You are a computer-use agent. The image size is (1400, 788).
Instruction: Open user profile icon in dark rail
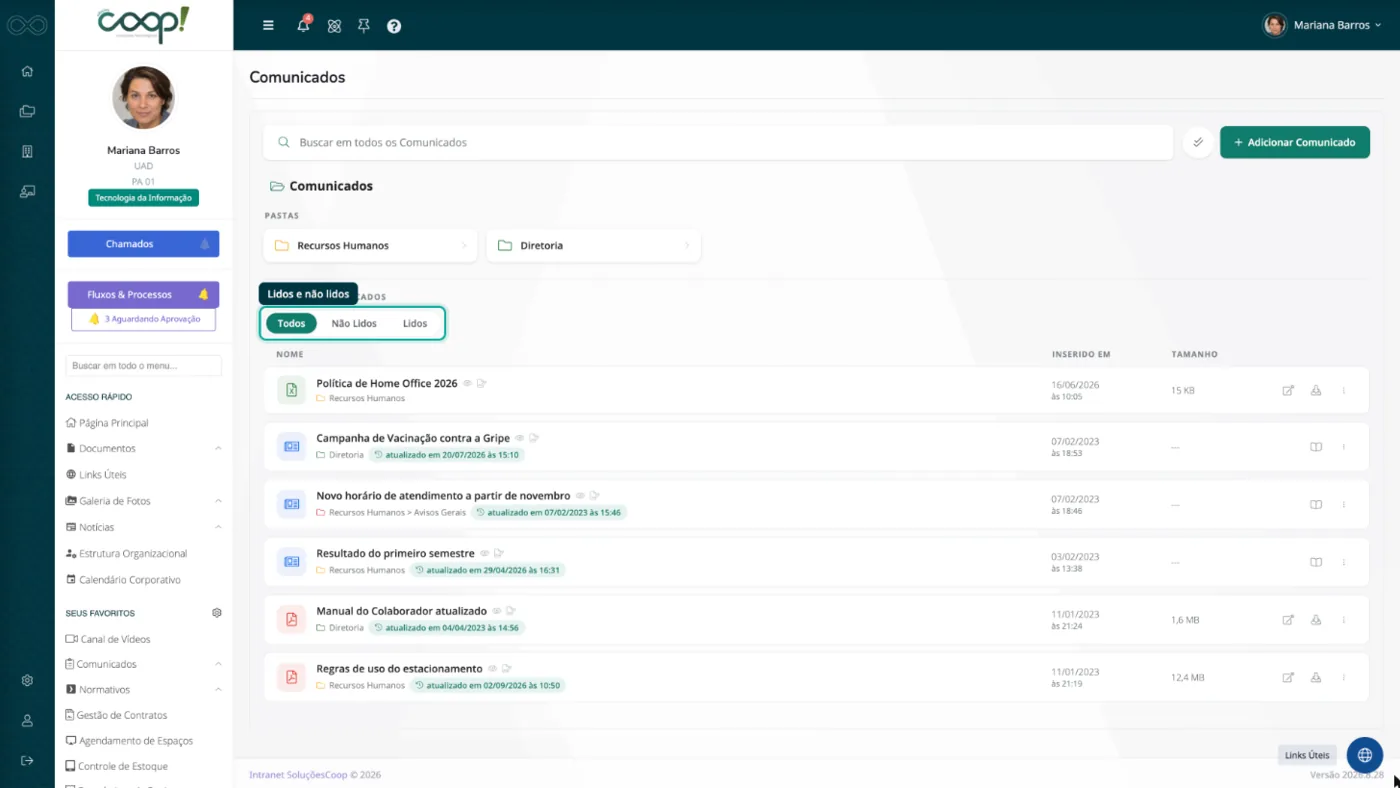(27, 720)
